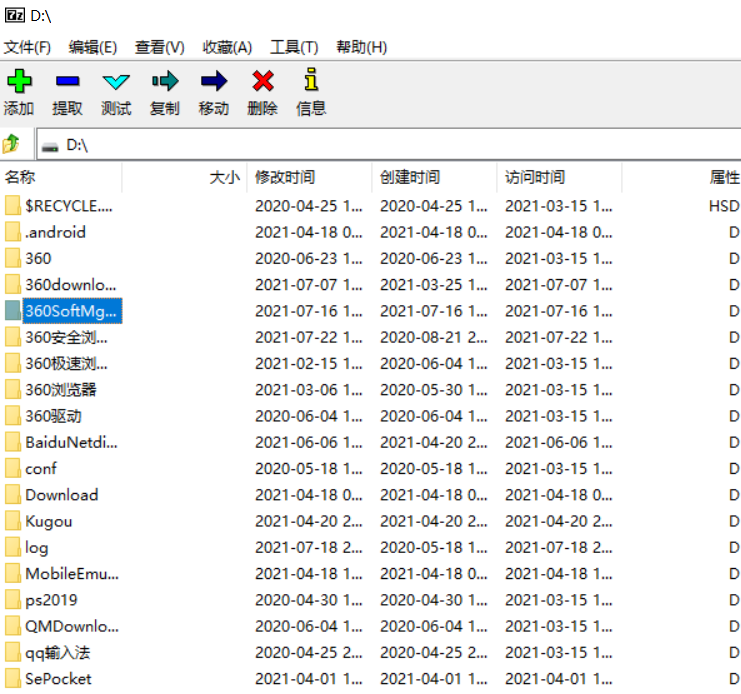741x694 pixels.
Task: Click the 360浏览器 folder icon
Action: pyautogui.click(x=13, y=390)
